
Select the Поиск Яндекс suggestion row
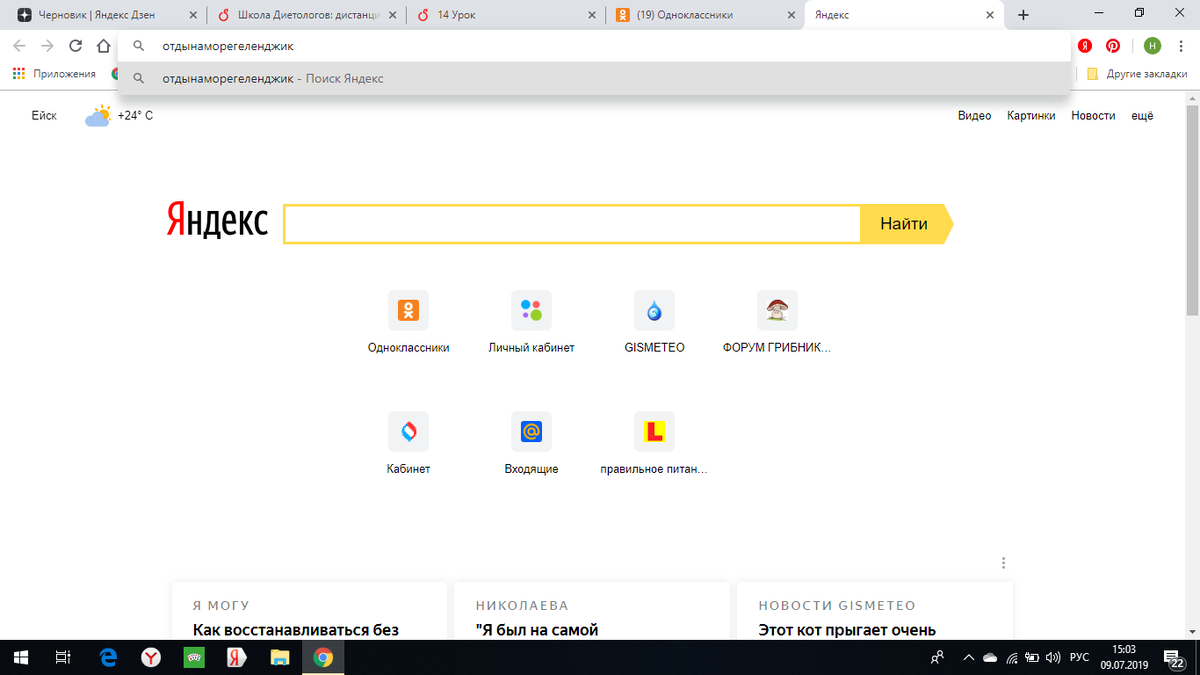tap(594, 79)
